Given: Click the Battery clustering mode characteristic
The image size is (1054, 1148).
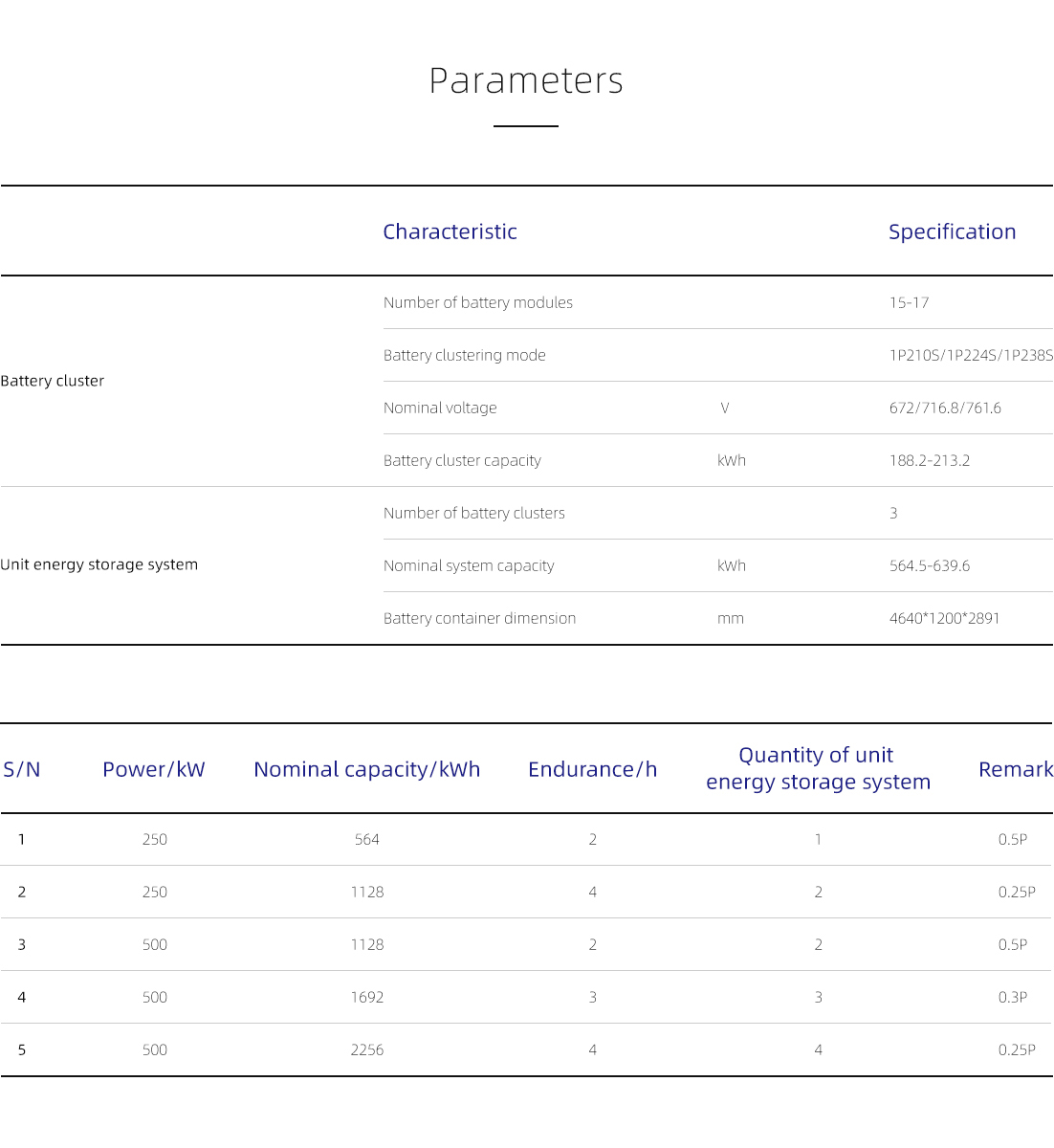Looking at the screenshot, I should tap(465, 355).
